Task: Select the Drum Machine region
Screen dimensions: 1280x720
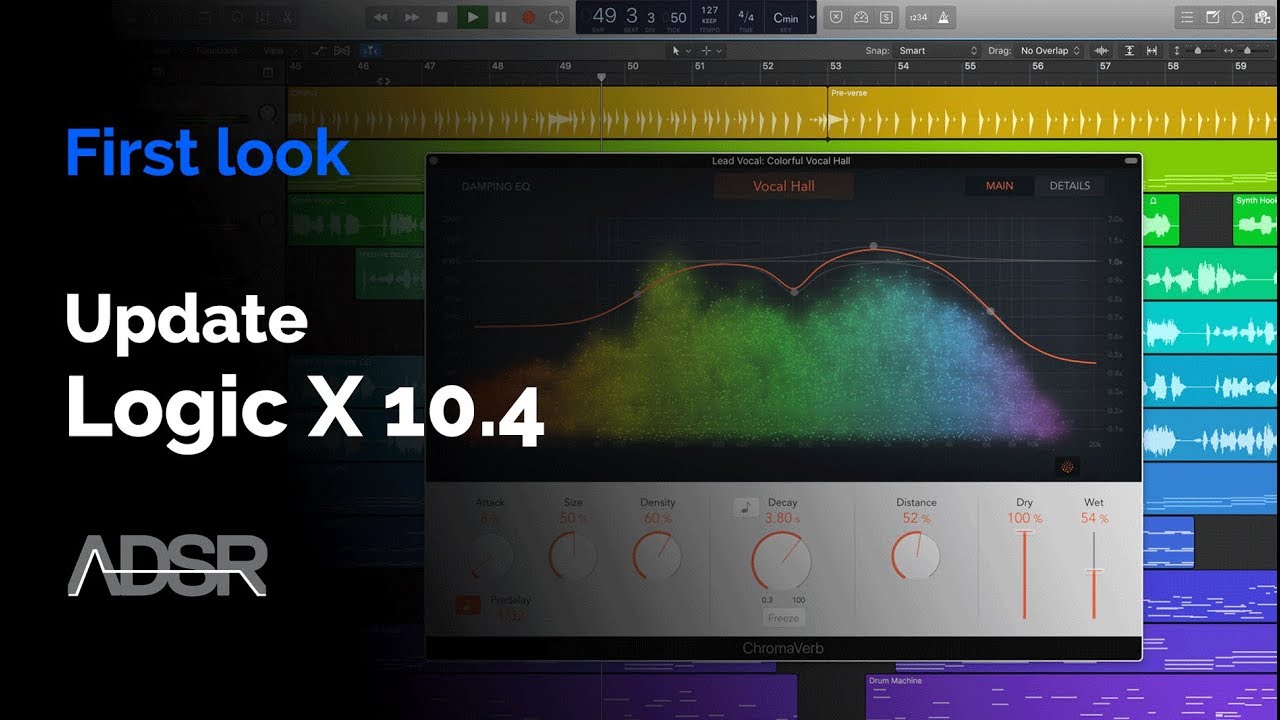Action: pos(1071,697)
